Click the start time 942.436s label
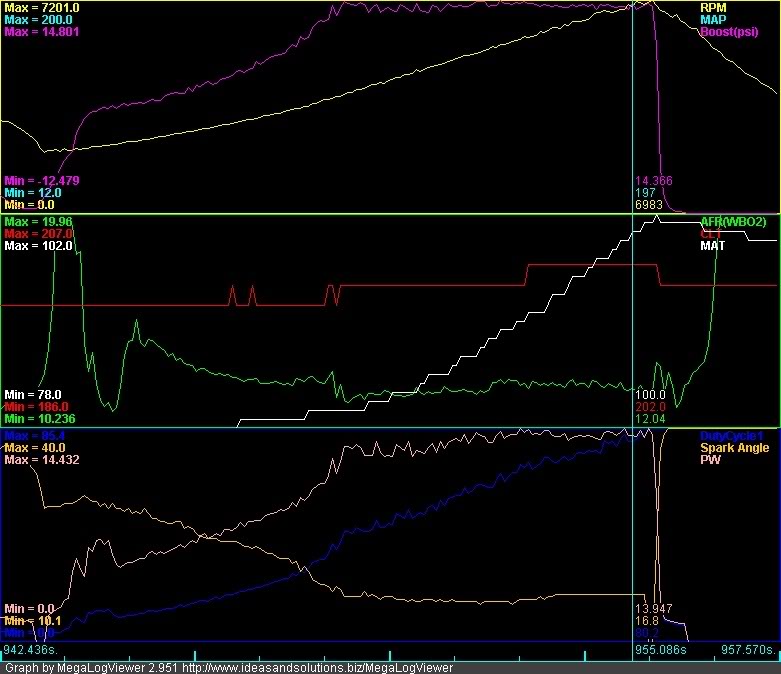 pos(31,650)
